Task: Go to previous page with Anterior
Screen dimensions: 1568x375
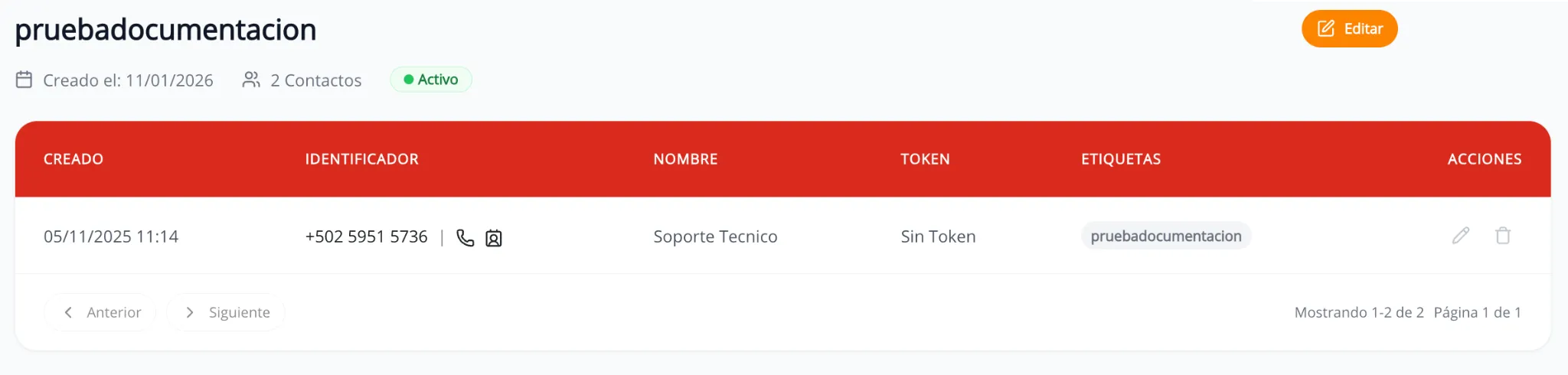Action: [100, 312]
